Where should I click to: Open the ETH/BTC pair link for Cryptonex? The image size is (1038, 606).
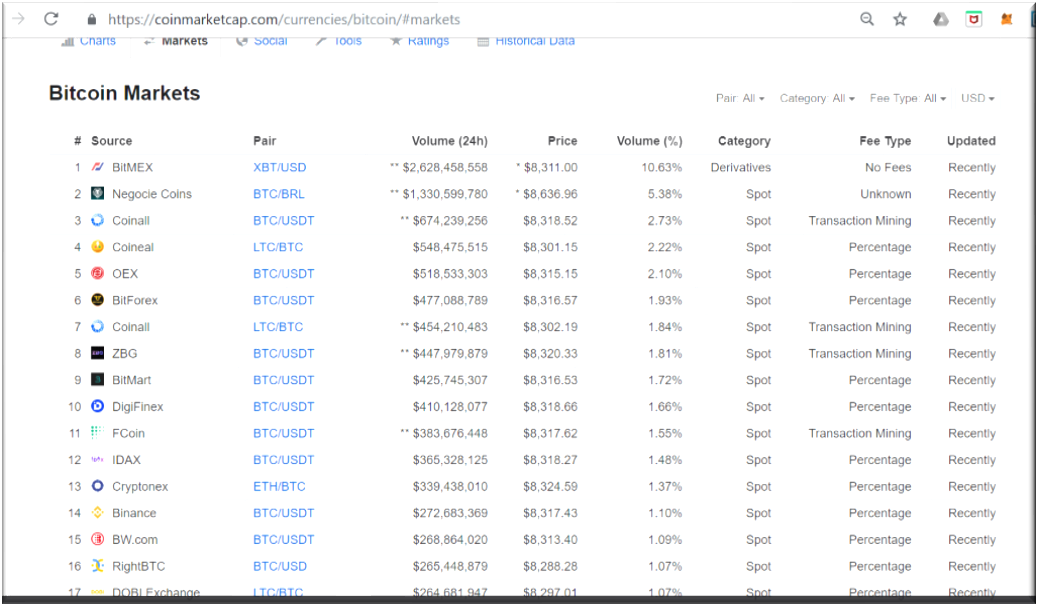(x=279, y=486)
